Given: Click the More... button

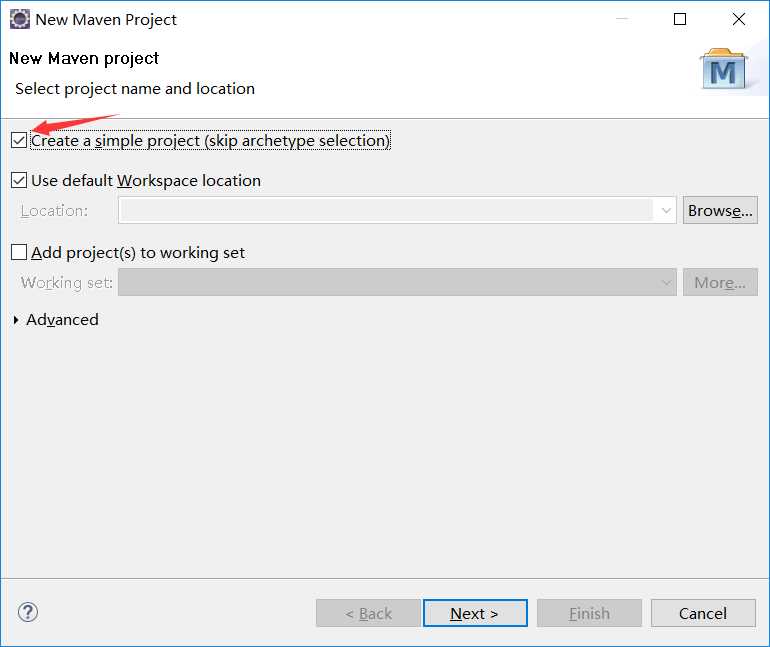Looking at the screenshot, I should tap(720, 282).
